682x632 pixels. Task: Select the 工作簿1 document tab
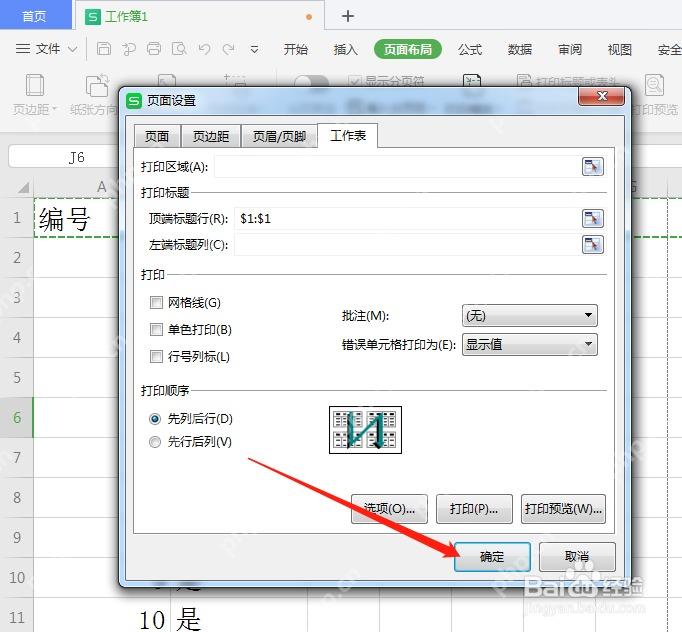pos(200,17)
